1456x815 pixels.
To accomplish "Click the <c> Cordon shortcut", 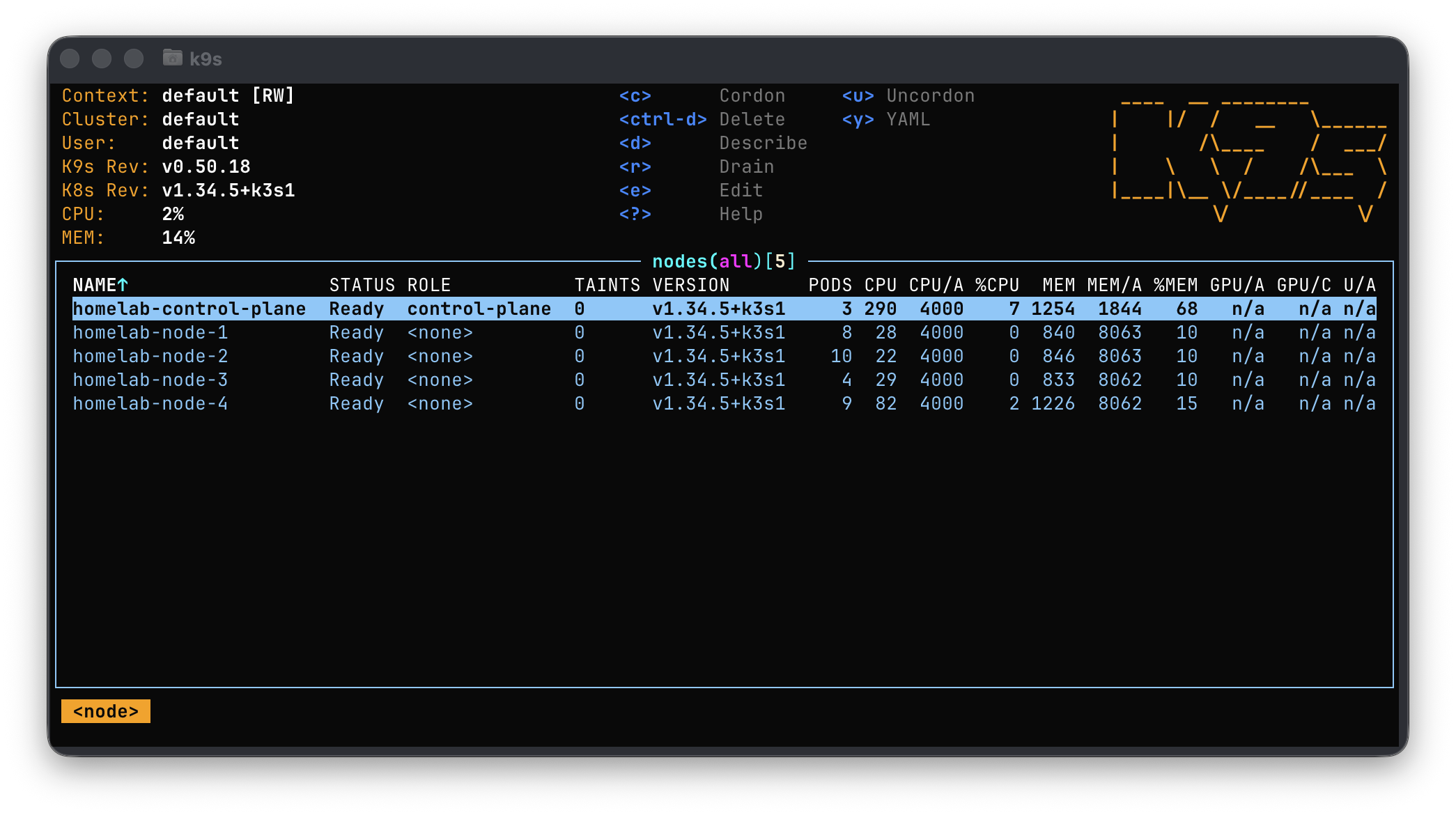I will [x=702, y=95].
